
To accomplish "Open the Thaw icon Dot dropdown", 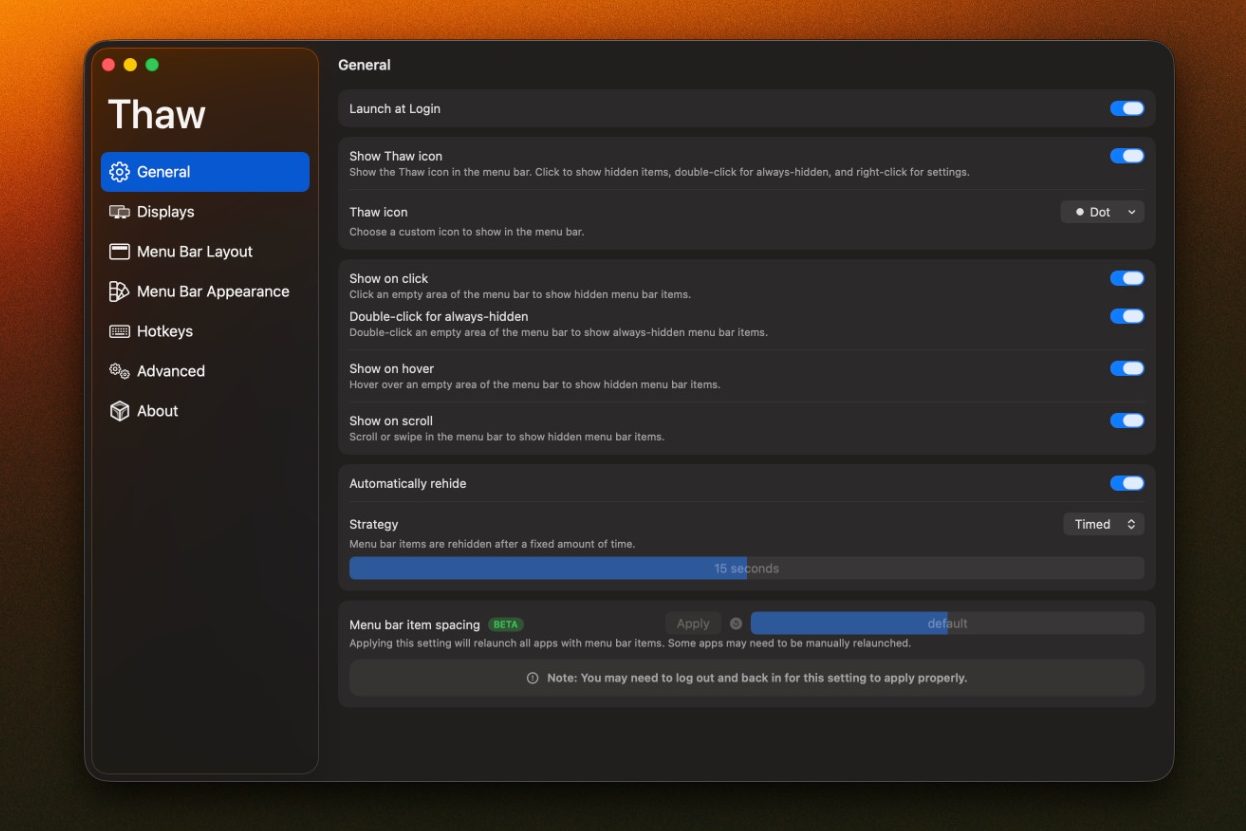I will [1102, 212].
